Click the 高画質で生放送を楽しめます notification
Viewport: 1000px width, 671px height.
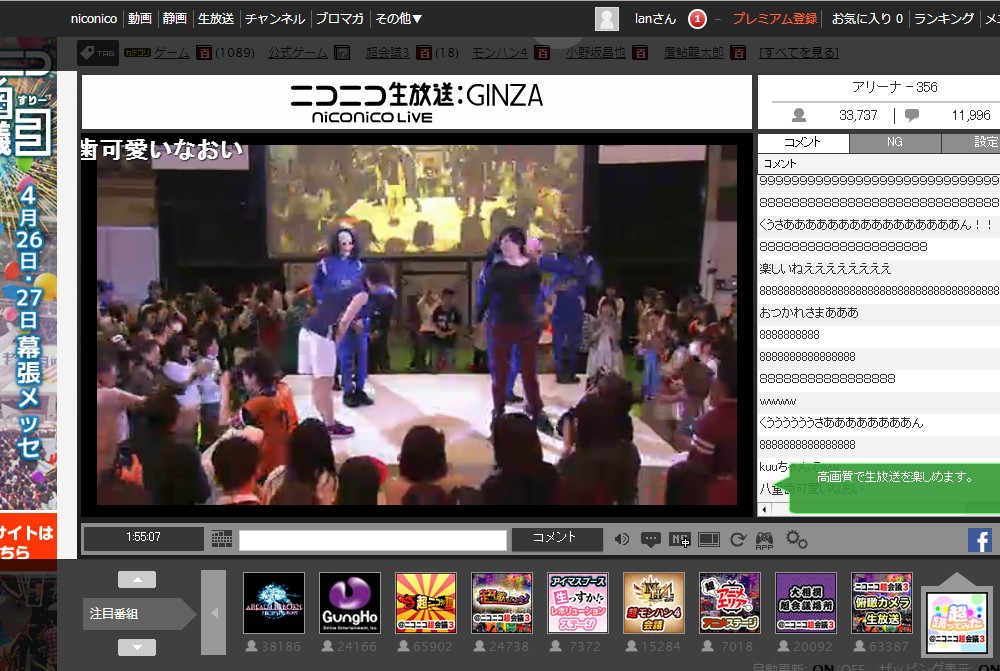(895, 487)
